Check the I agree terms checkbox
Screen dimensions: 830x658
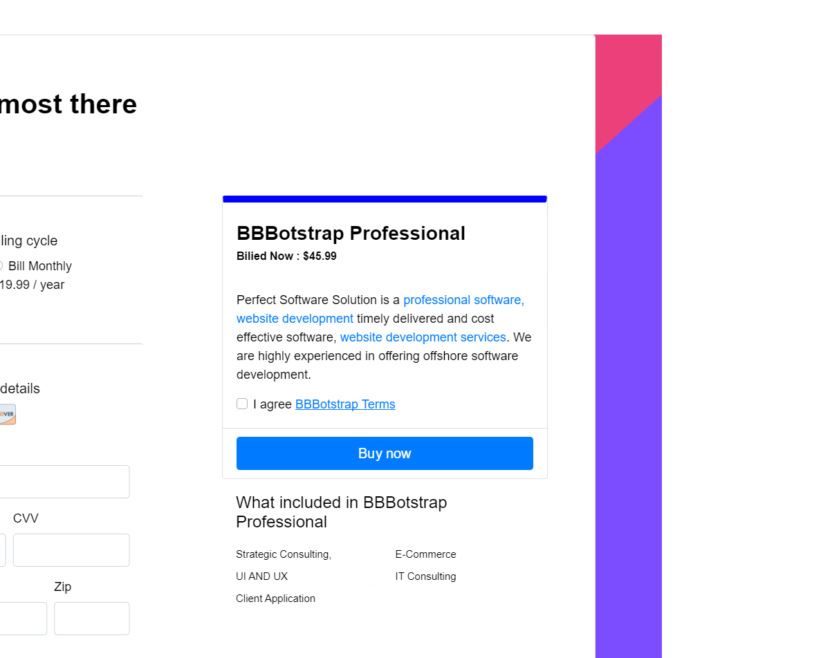(x=242, y=404)
